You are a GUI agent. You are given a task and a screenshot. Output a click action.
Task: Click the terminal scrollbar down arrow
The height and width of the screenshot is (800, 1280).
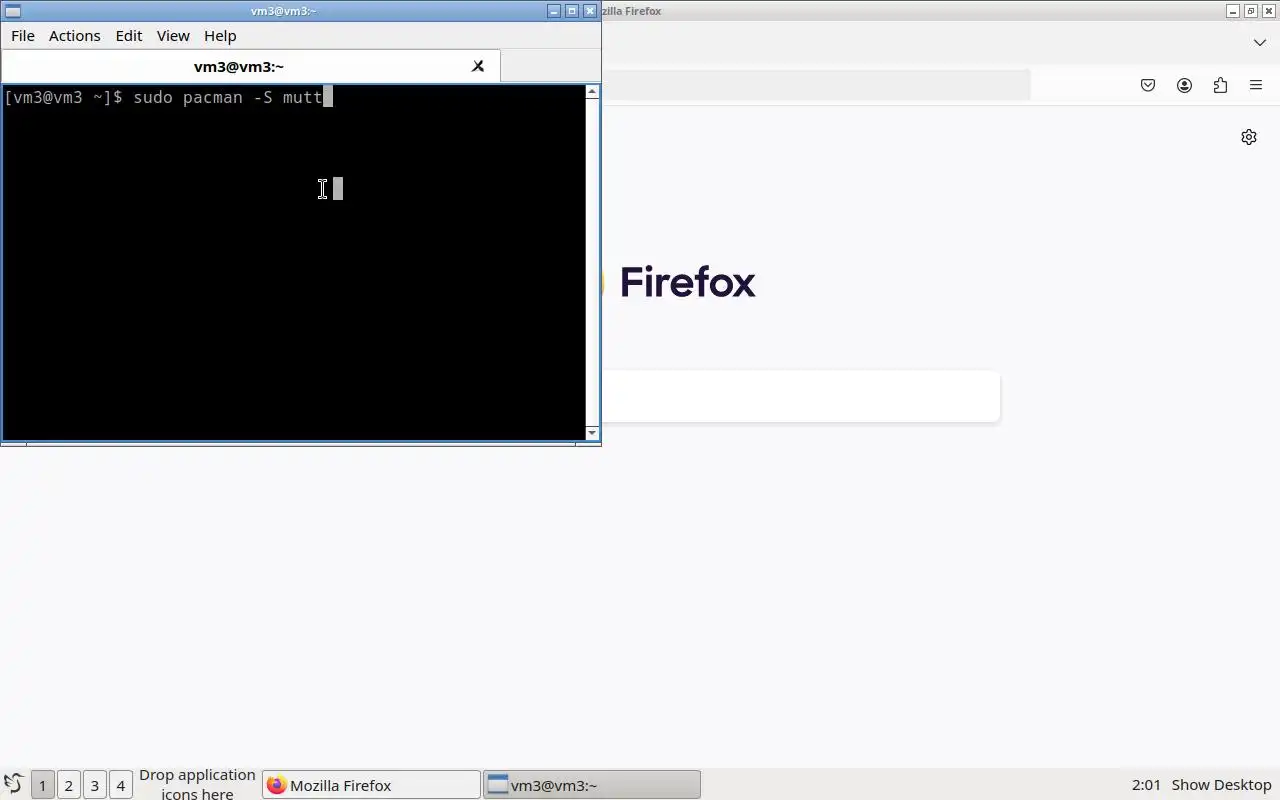(592, 433)
